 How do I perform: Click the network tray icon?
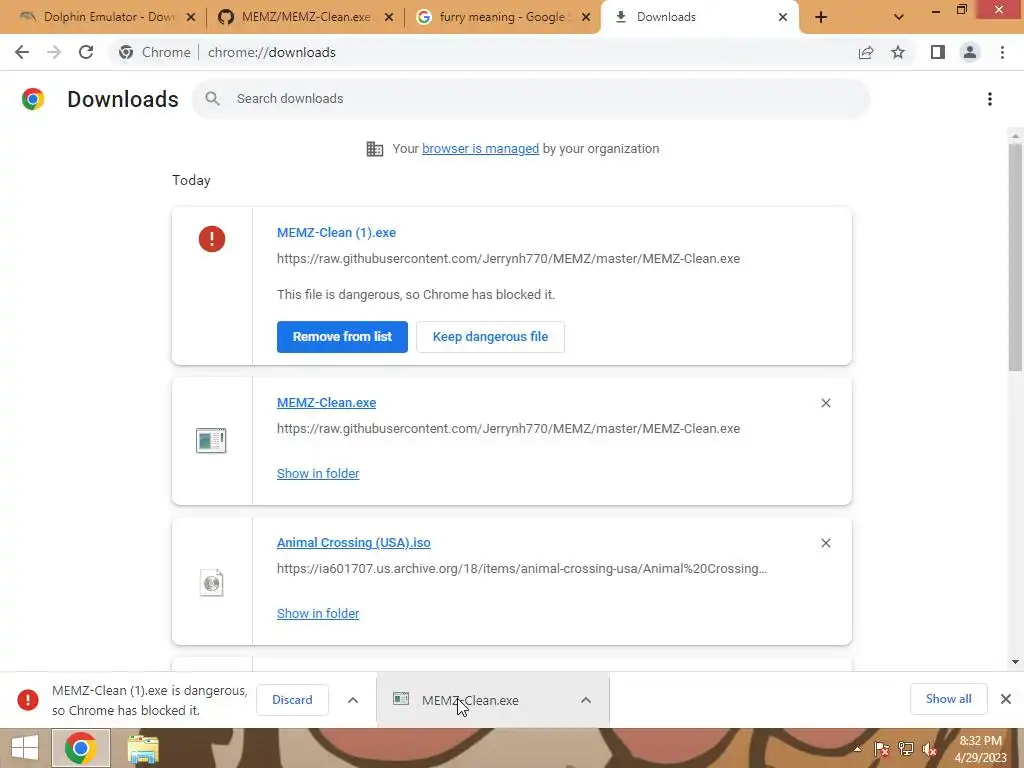tap(906, 749)
